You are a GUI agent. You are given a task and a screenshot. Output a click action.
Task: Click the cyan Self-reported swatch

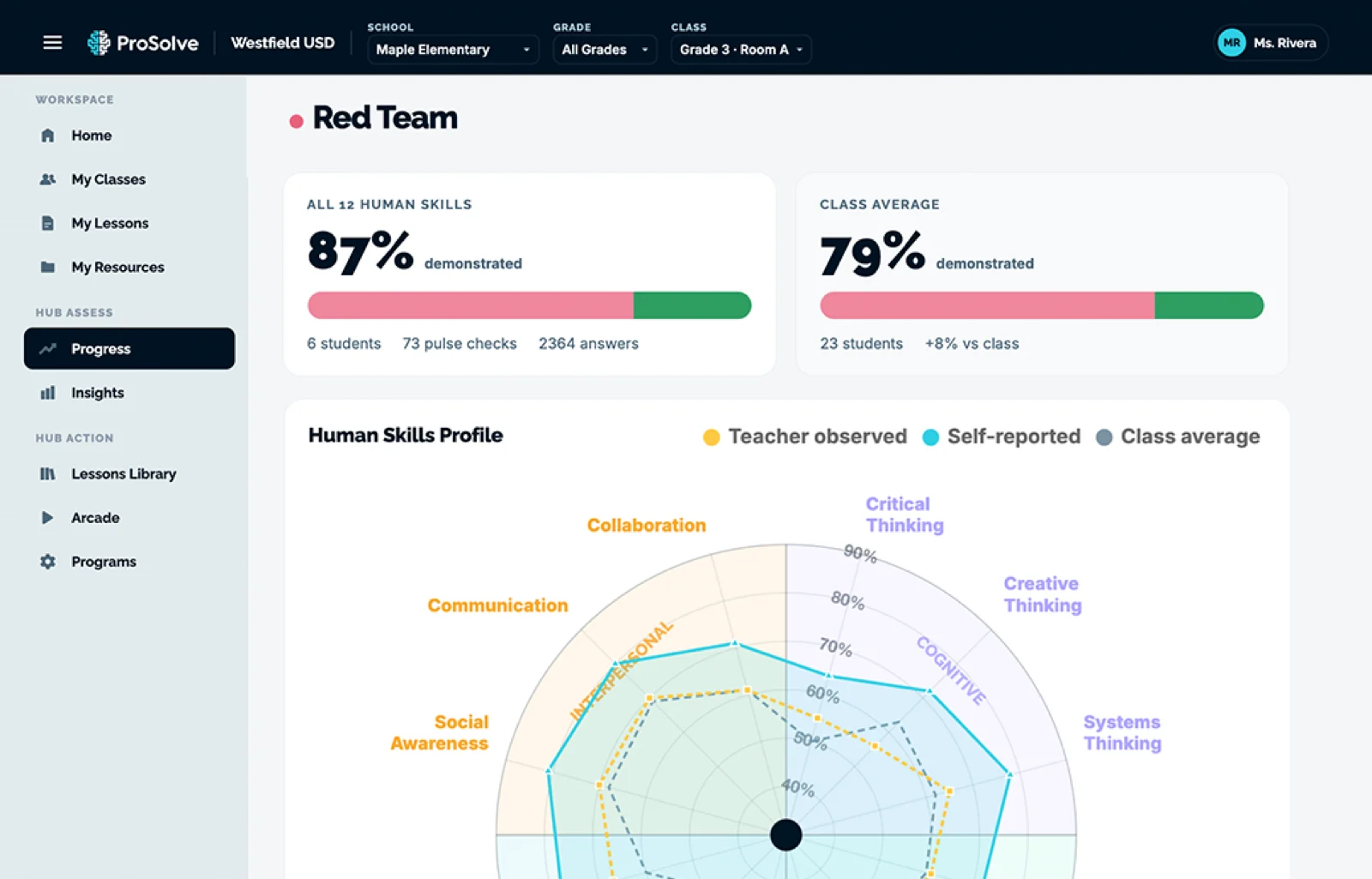click(x=930, y=437)
